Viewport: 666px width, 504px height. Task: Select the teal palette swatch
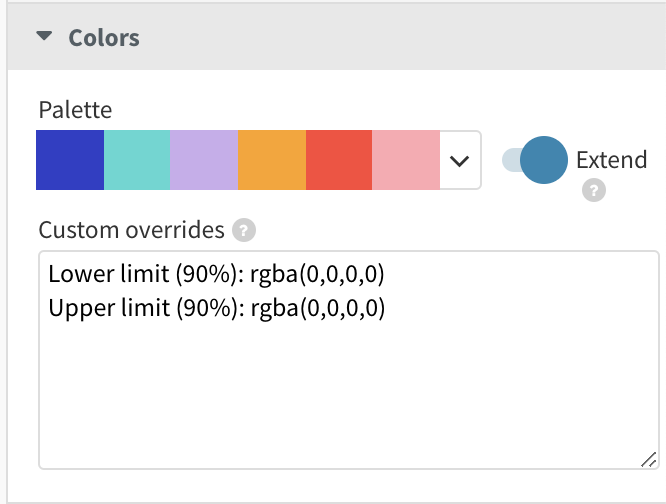coord(137,160)
